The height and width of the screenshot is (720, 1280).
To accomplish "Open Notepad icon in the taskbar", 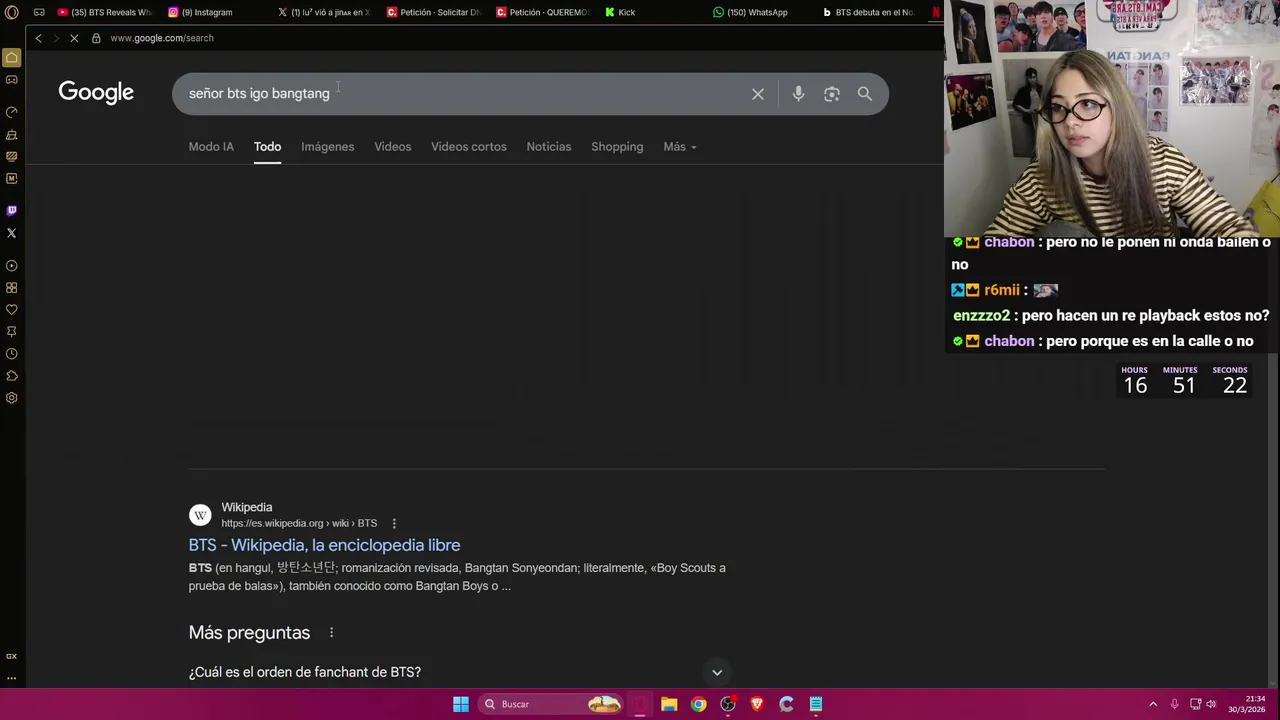I will tap(816, 704).
